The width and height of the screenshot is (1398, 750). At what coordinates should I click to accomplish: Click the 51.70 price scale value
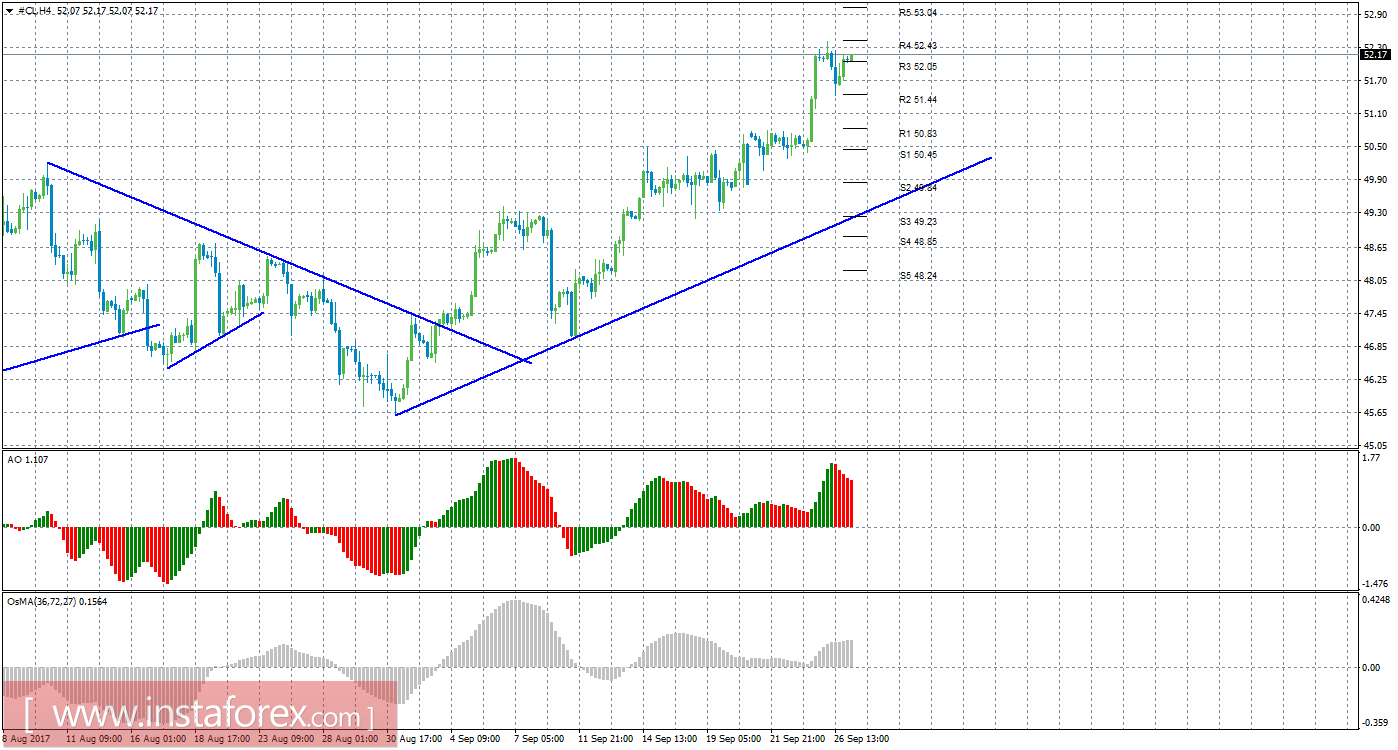point(1375,81)
